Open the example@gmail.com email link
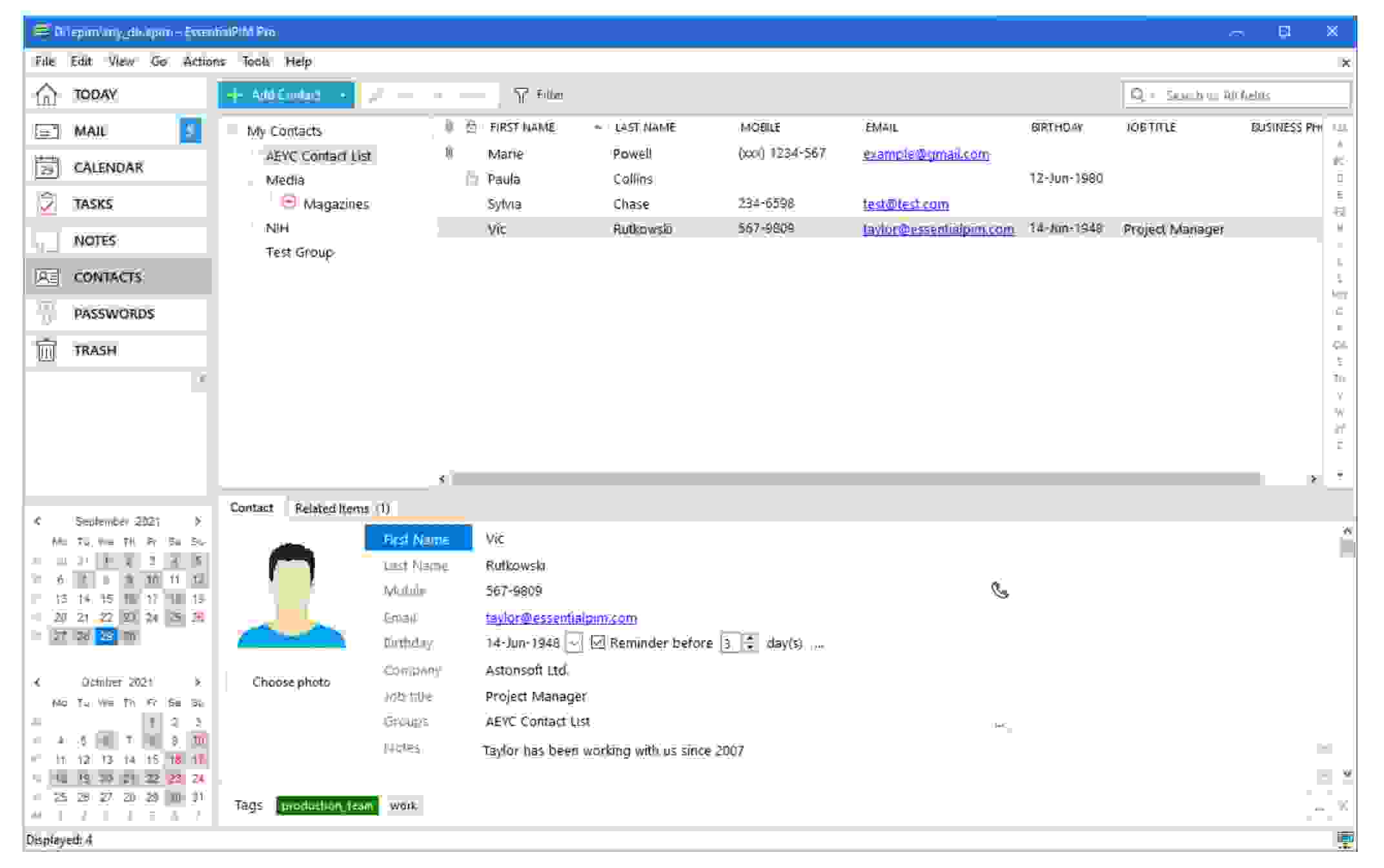 926,154
